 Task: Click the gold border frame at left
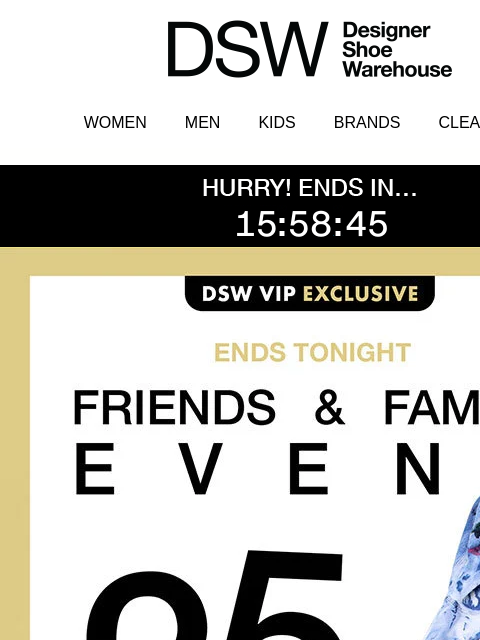[15, 445]
